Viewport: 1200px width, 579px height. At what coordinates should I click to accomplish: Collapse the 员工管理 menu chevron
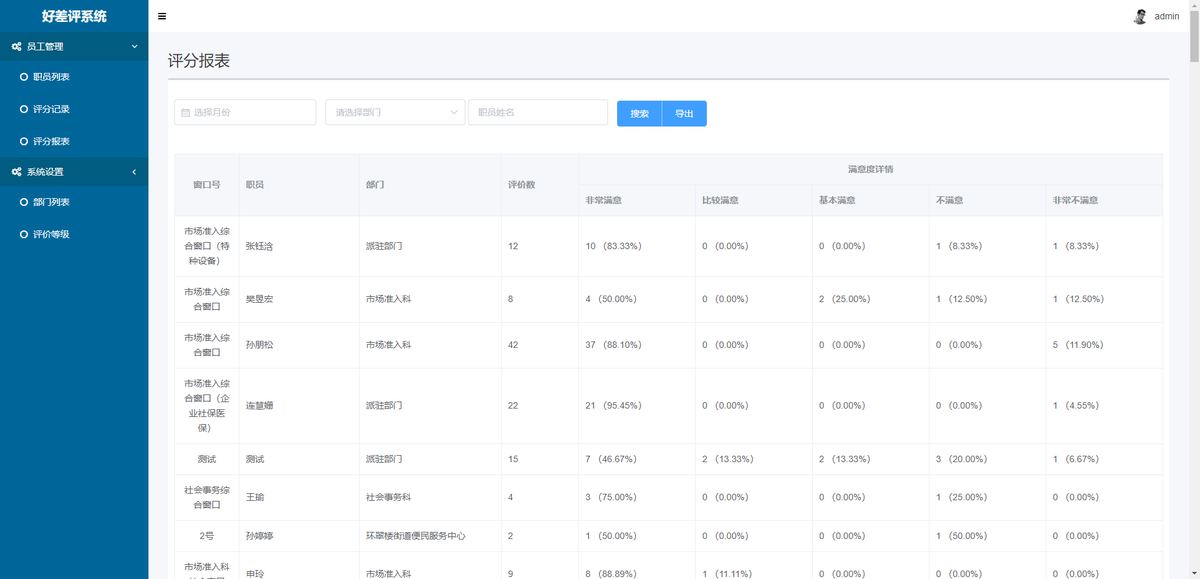pos(134,47)
